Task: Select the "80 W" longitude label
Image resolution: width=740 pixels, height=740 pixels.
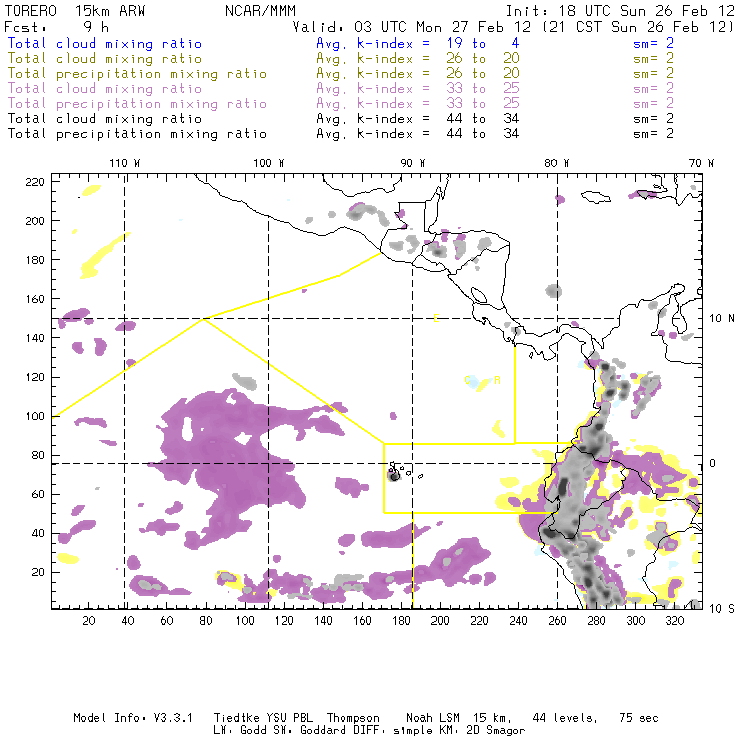Action: click(557, 163)
